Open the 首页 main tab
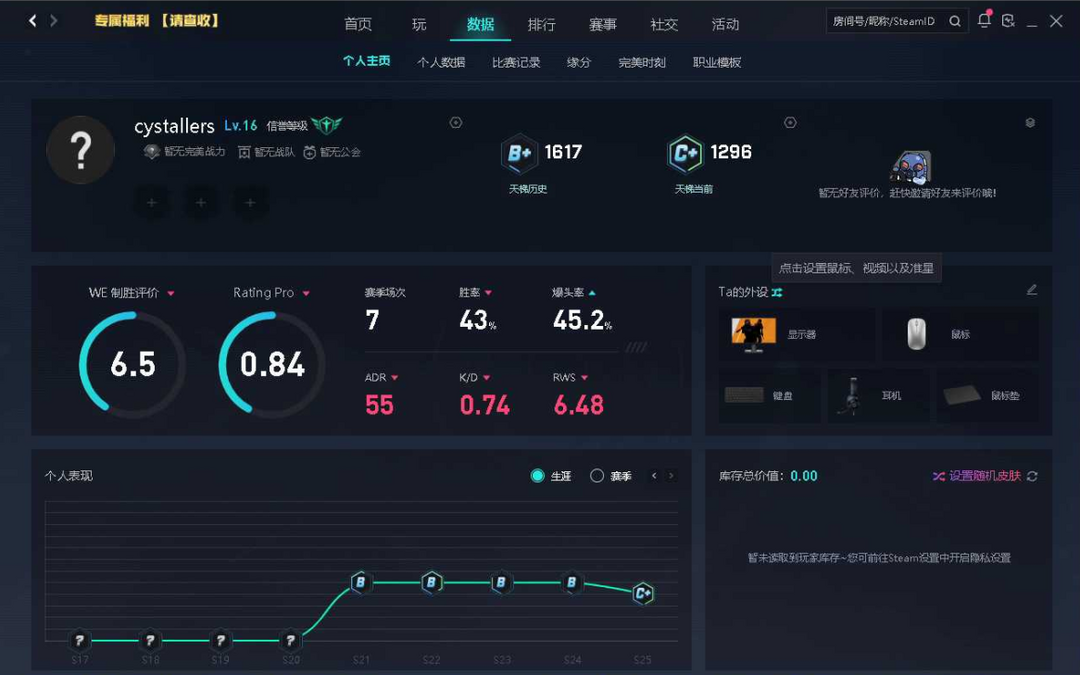Image resolution: width=1080 pixels, height=675 pixels. [x=358, y=25]
